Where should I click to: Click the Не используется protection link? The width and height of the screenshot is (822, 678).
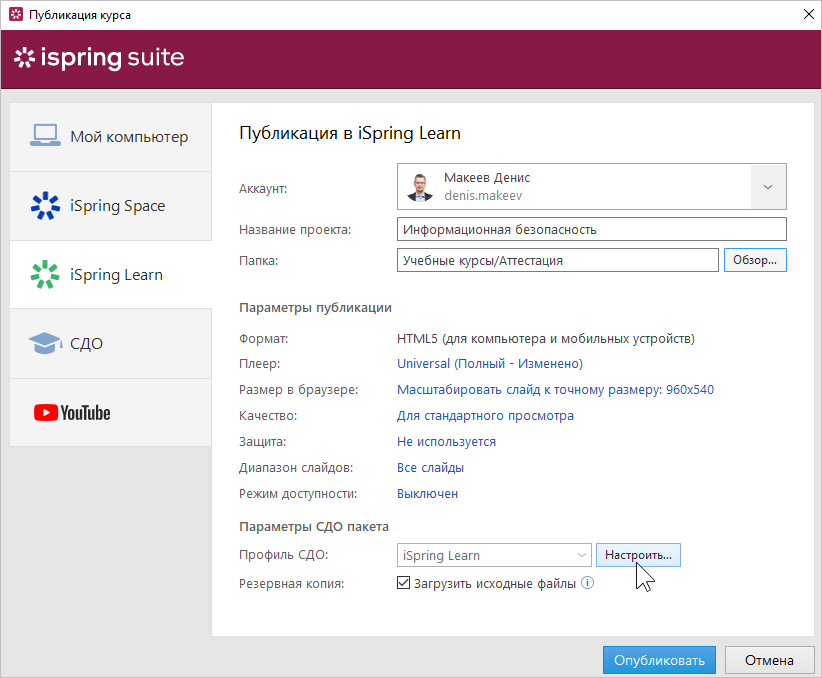pos(446,442)
